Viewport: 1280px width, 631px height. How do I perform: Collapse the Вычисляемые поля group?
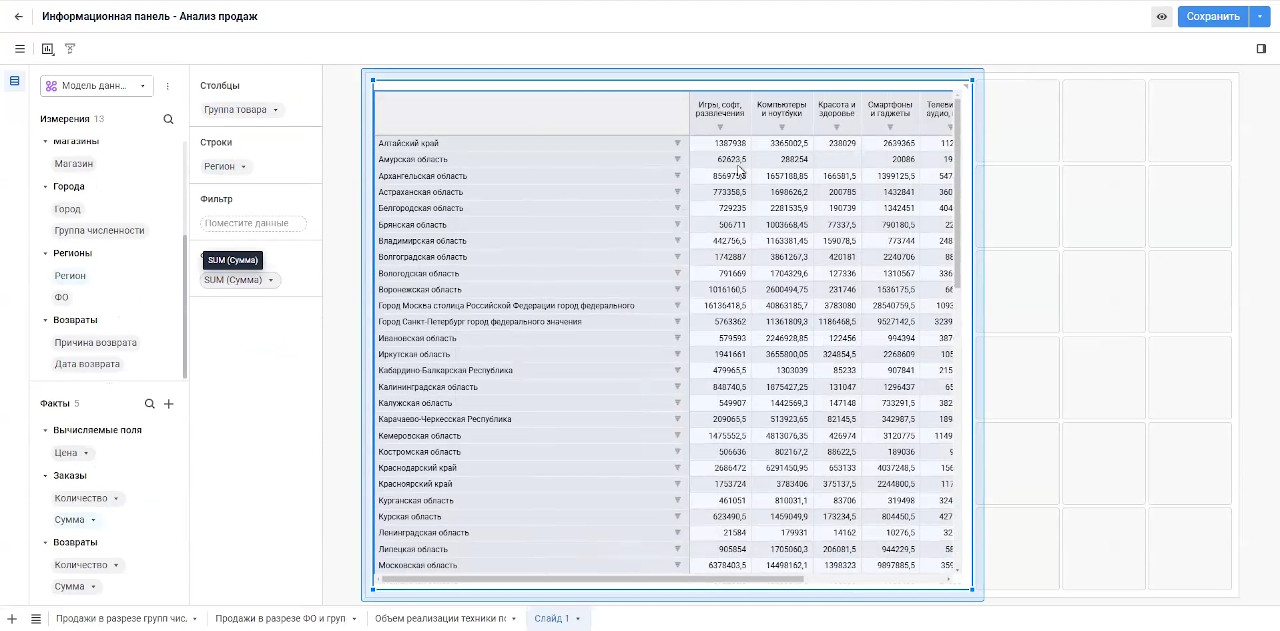[45, 430]
